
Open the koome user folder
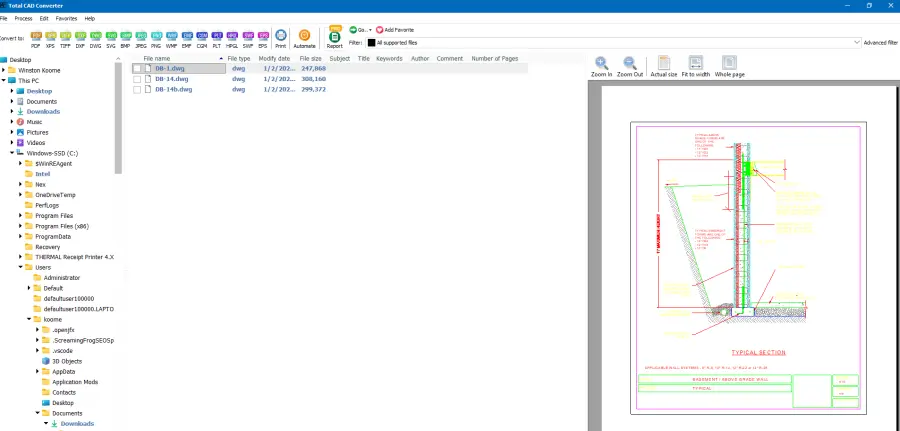(x=52, y=320)
